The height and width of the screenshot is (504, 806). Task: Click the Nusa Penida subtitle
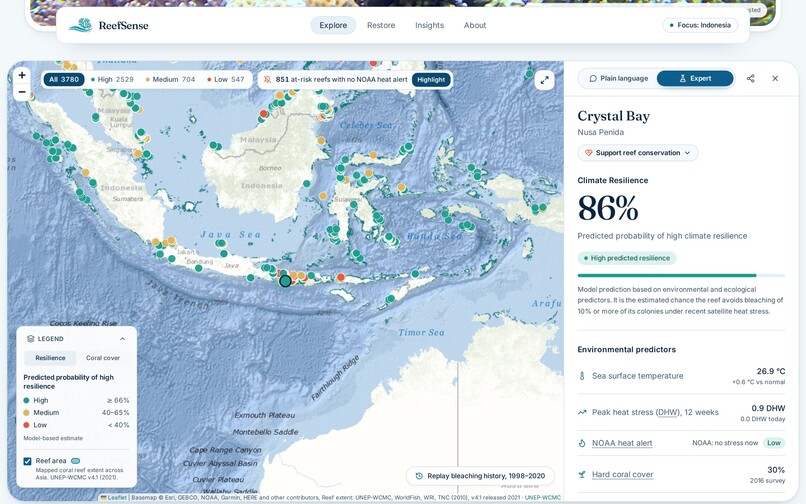coord(600,132)
